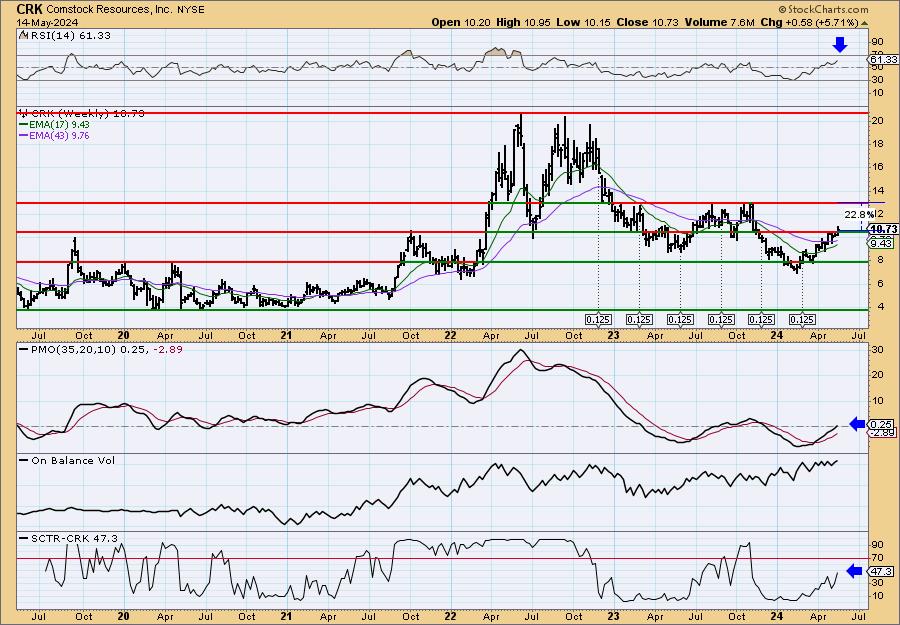Click the EMA(17) 9.43 legend text

click(59, 125)
